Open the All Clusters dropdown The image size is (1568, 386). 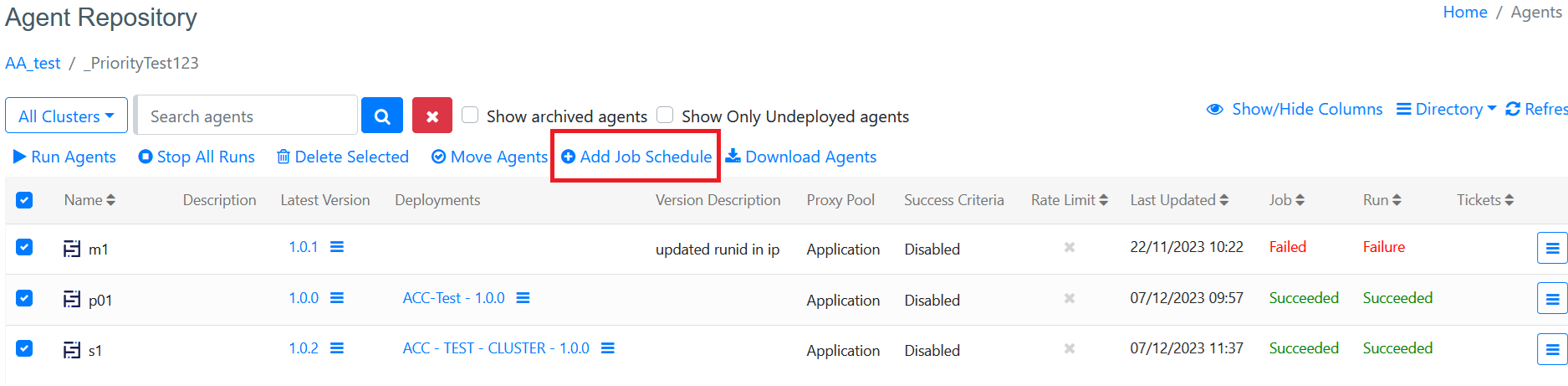pyautogui.click(x=66, y=116)
